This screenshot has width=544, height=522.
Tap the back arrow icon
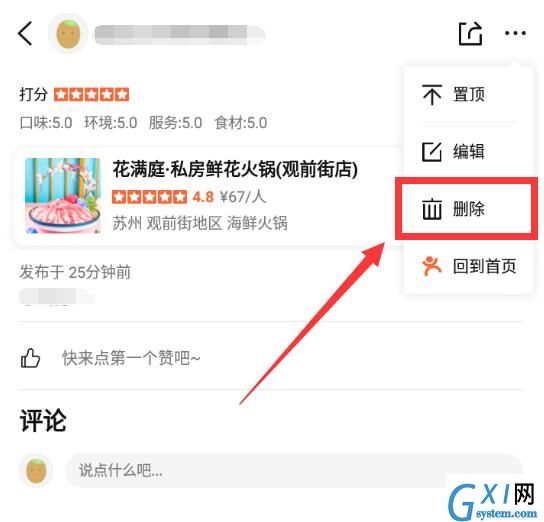click(x=25, y=34)
